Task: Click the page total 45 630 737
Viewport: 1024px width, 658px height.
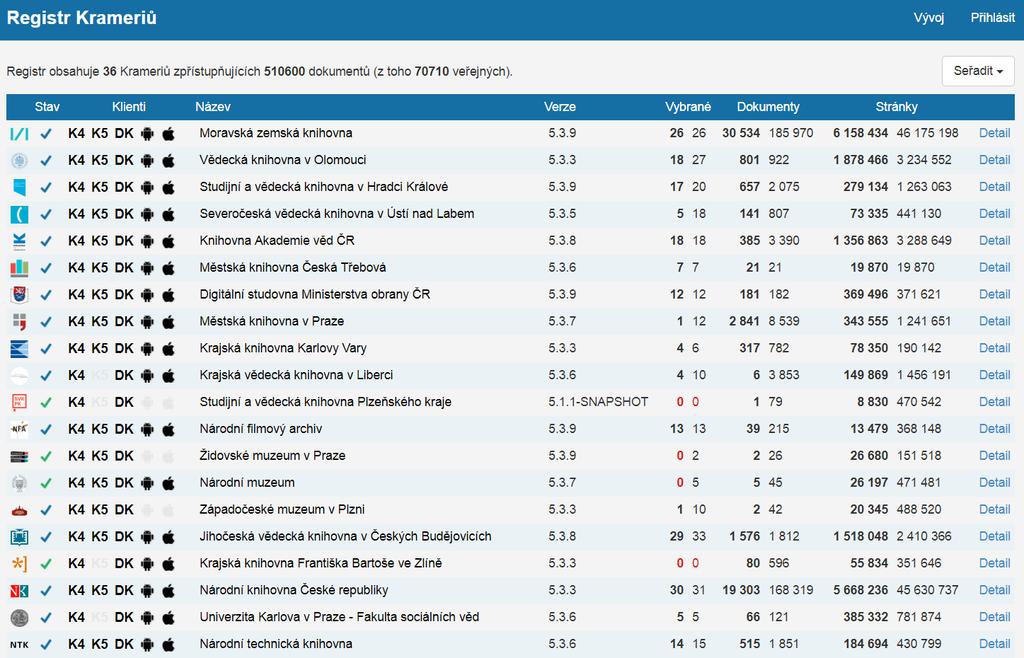Action: click(927, 591)
